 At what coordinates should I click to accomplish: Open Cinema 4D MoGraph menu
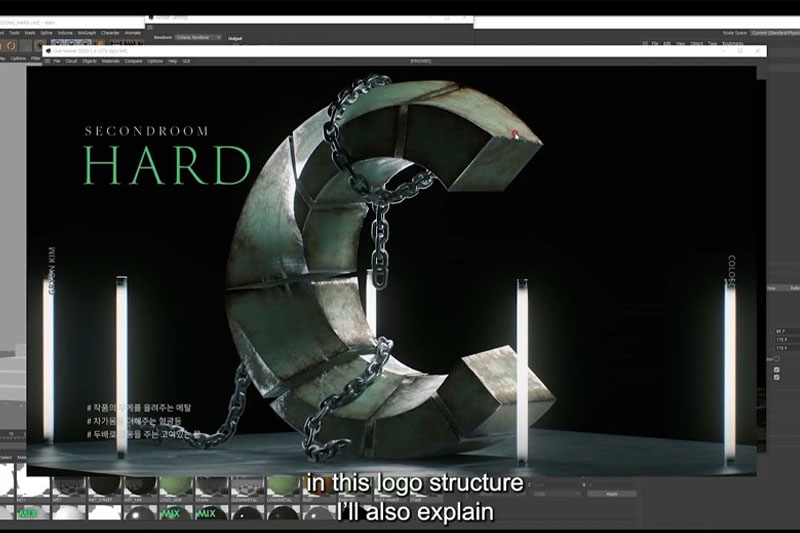click(87, 33)
